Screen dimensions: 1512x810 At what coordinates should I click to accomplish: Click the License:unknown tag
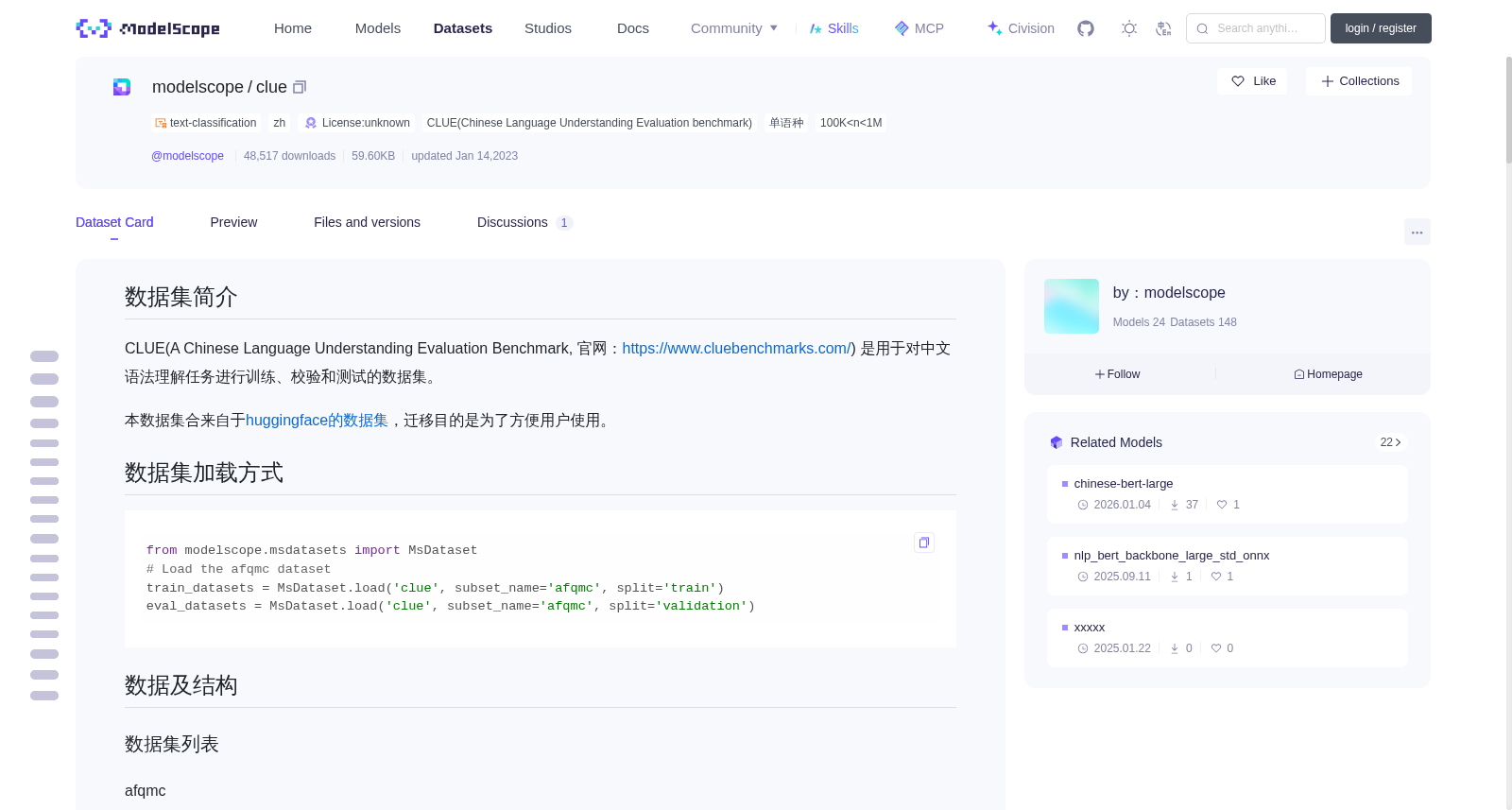tap(357, 123)
